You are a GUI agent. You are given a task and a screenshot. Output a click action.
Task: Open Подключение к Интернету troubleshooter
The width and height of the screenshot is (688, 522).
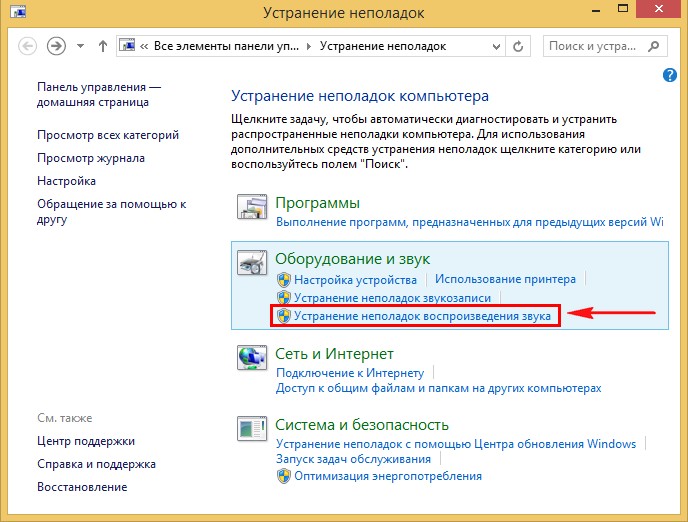pyautogui.click(x=350, y=373)
